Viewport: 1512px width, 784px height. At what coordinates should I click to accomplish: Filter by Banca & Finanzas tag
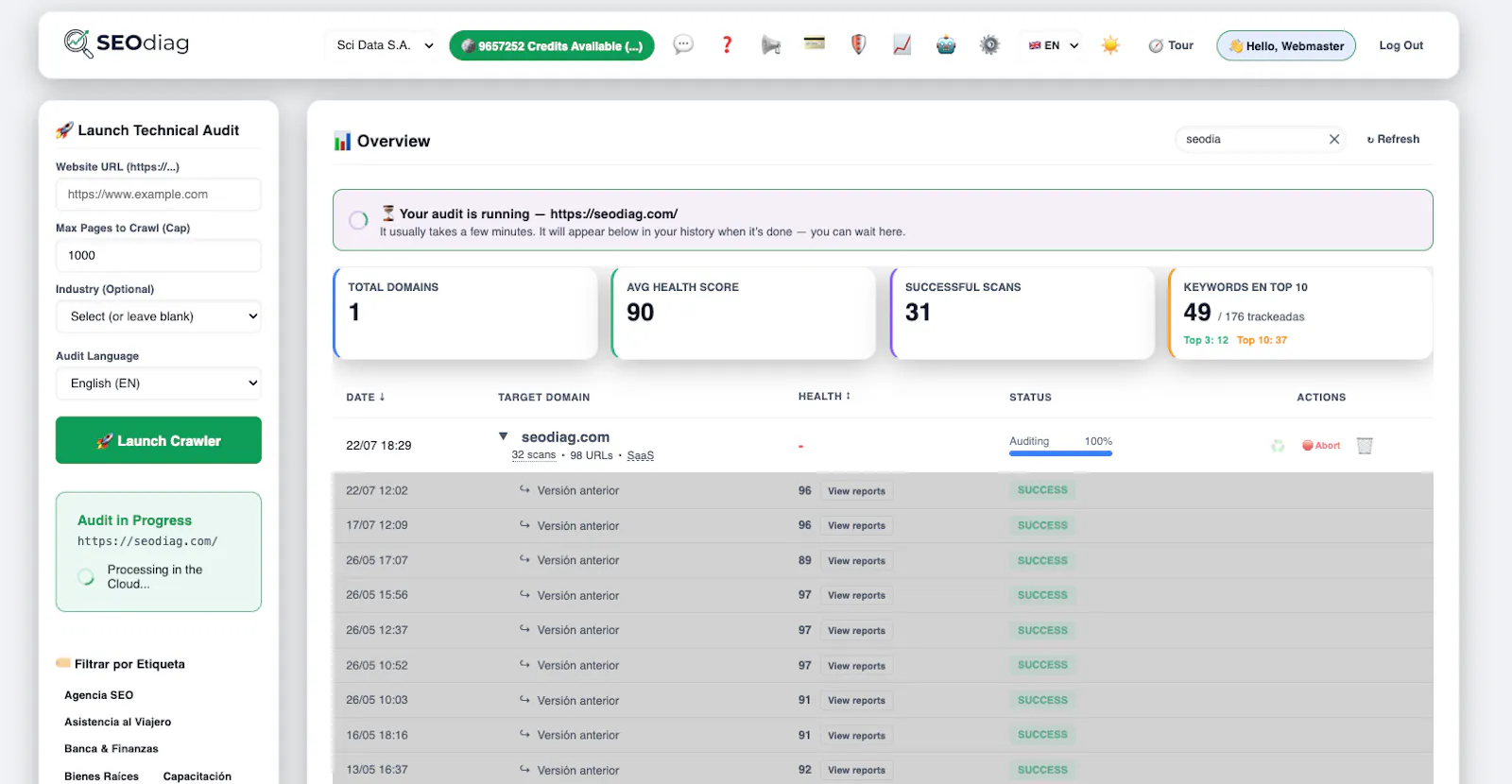coord(111,749)
